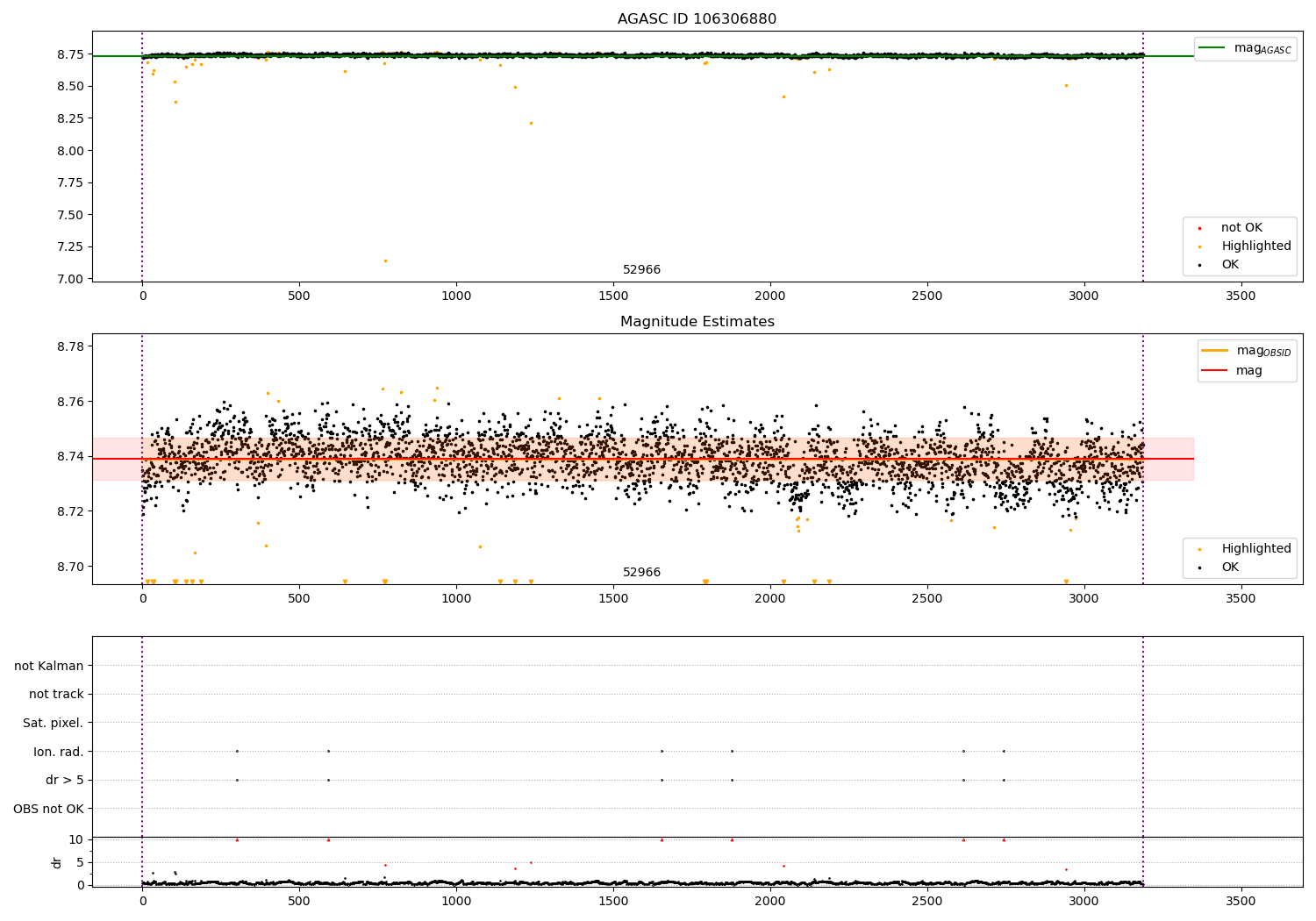Click the red 'mag' legend entry in middle plot

click(1232, 370)
